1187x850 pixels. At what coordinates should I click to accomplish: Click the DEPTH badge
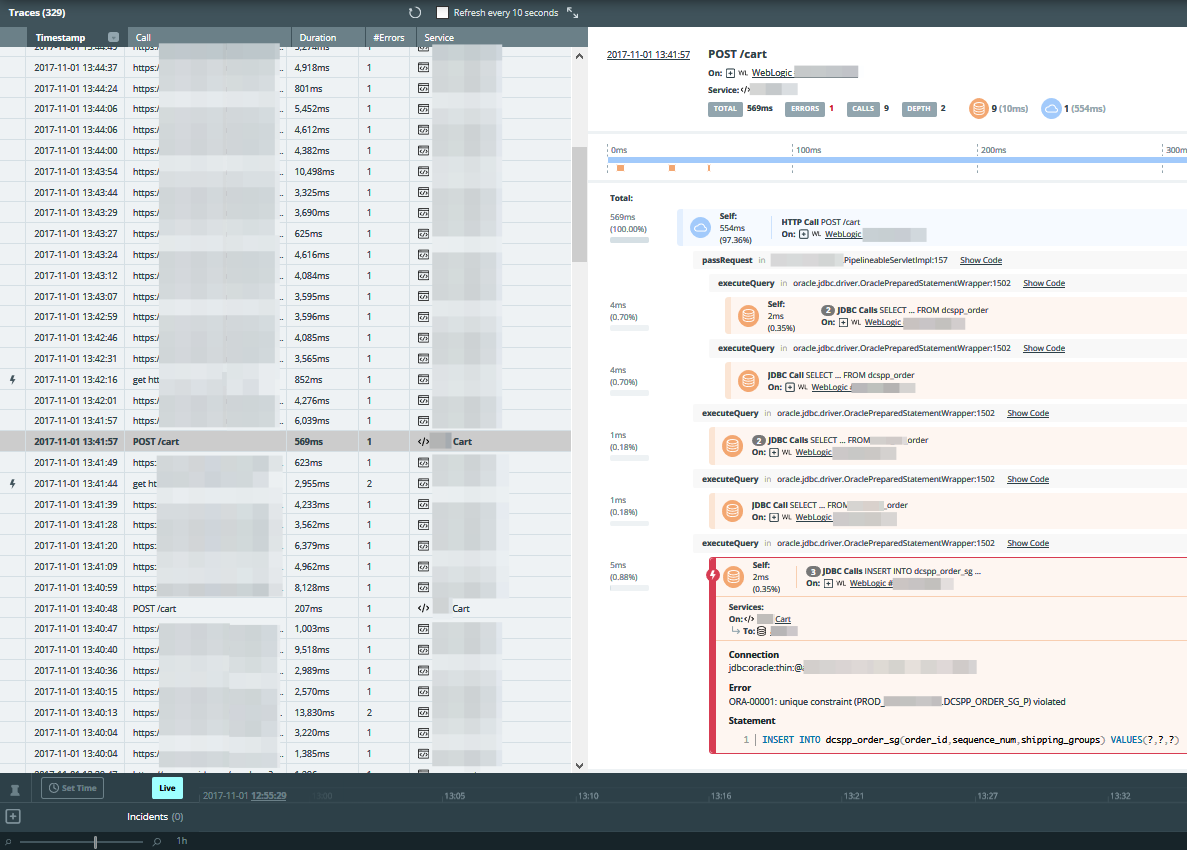pyautogui.click(x=918, y=109)
